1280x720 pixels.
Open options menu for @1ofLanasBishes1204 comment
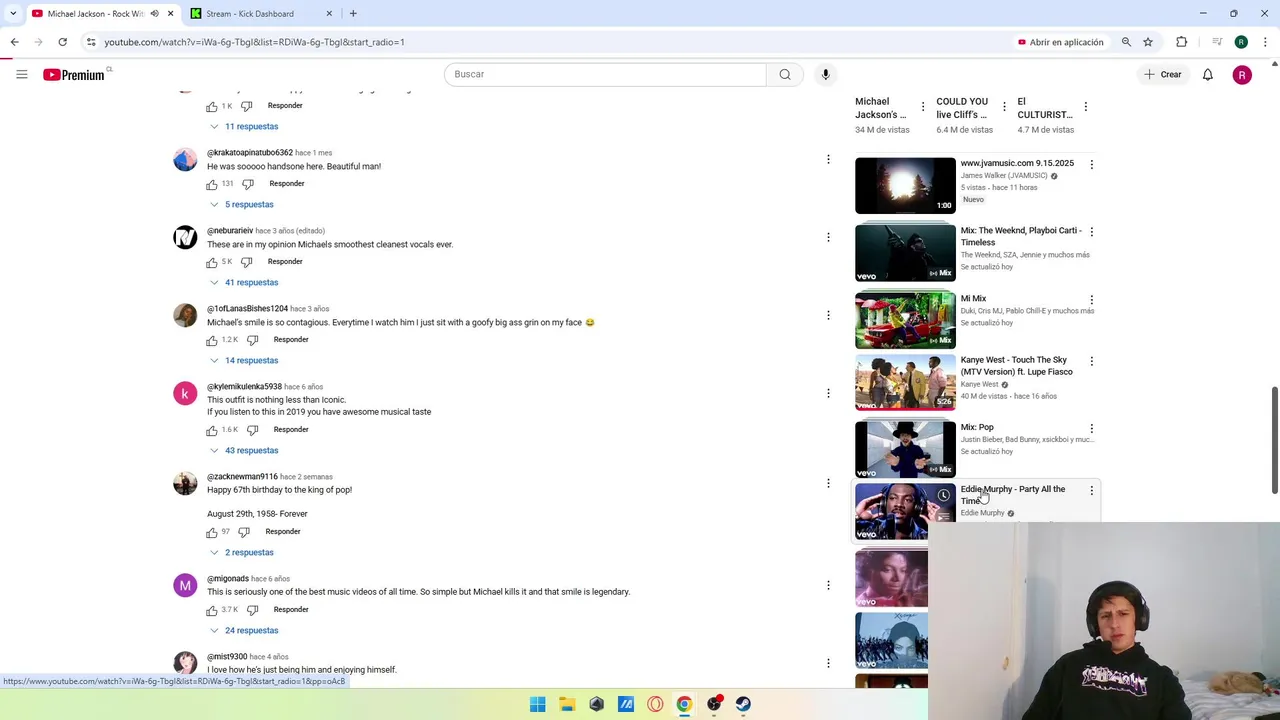(x=828, y=315)
